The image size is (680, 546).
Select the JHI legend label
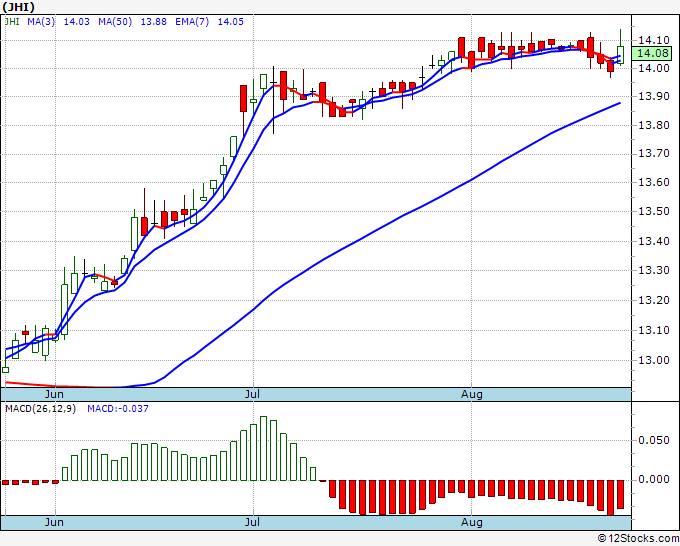[12, 21]
